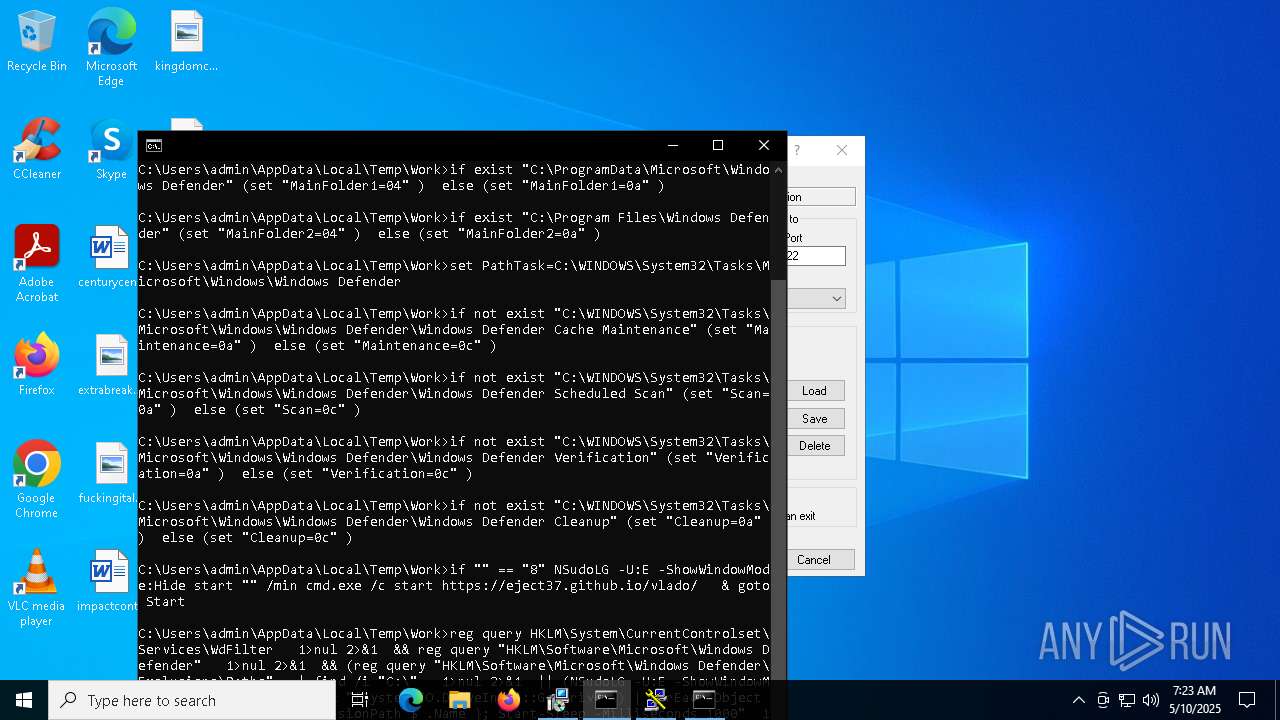Click the help question mark in the dialog
Image resolution: width=1280 pixels, height=720 pixels.
797,150
